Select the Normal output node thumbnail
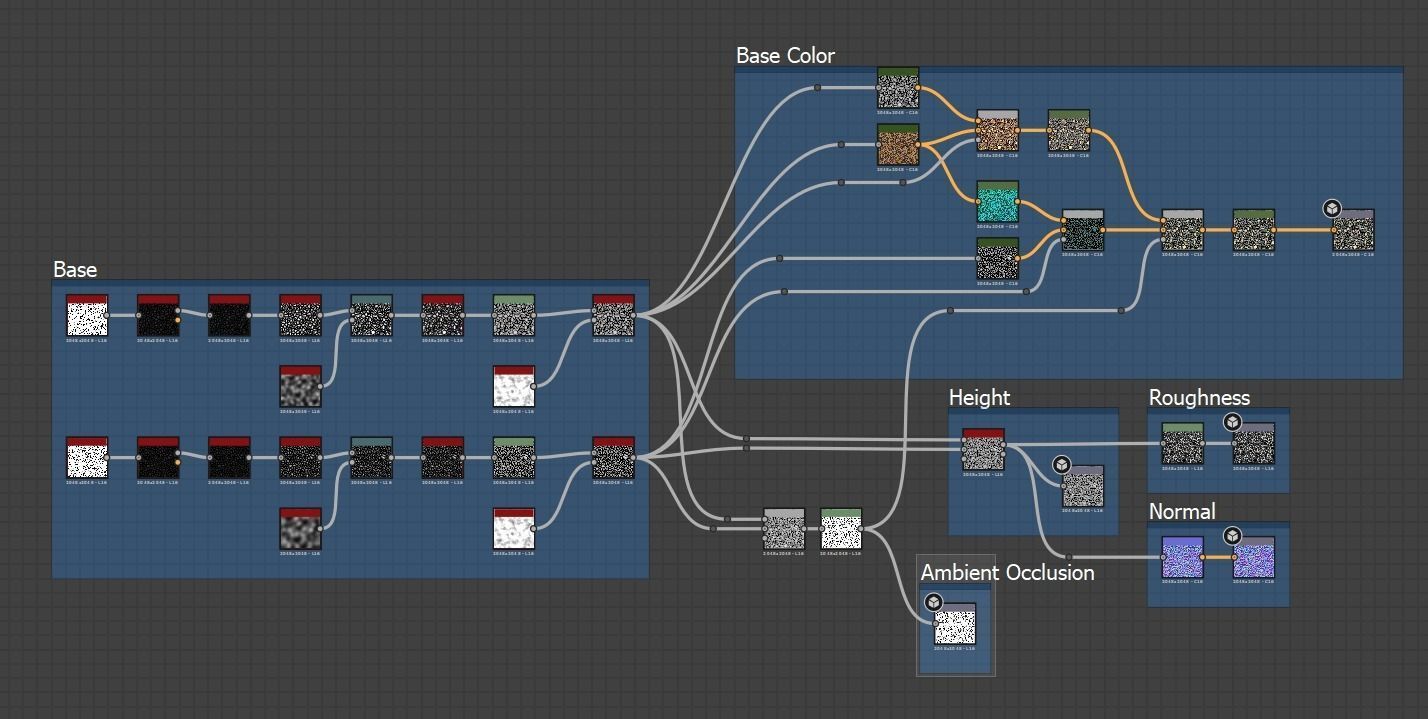The image size is (1428, 719). (1254, 557)
